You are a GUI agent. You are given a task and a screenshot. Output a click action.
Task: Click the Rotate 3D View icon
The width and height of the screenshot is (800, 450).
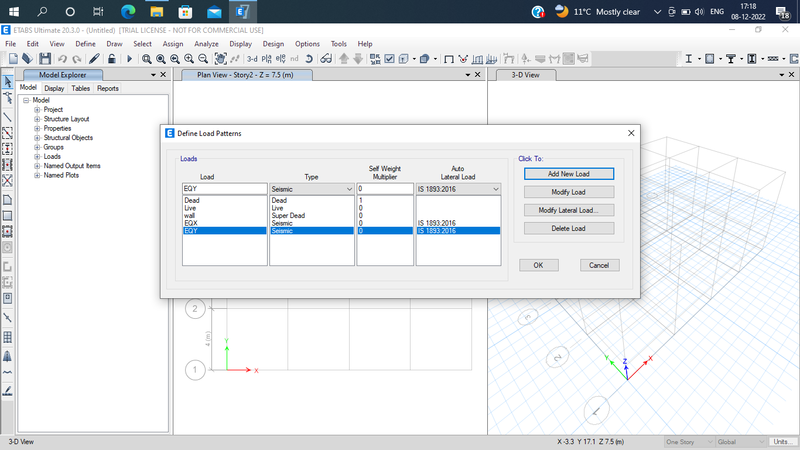coord(309,59)
